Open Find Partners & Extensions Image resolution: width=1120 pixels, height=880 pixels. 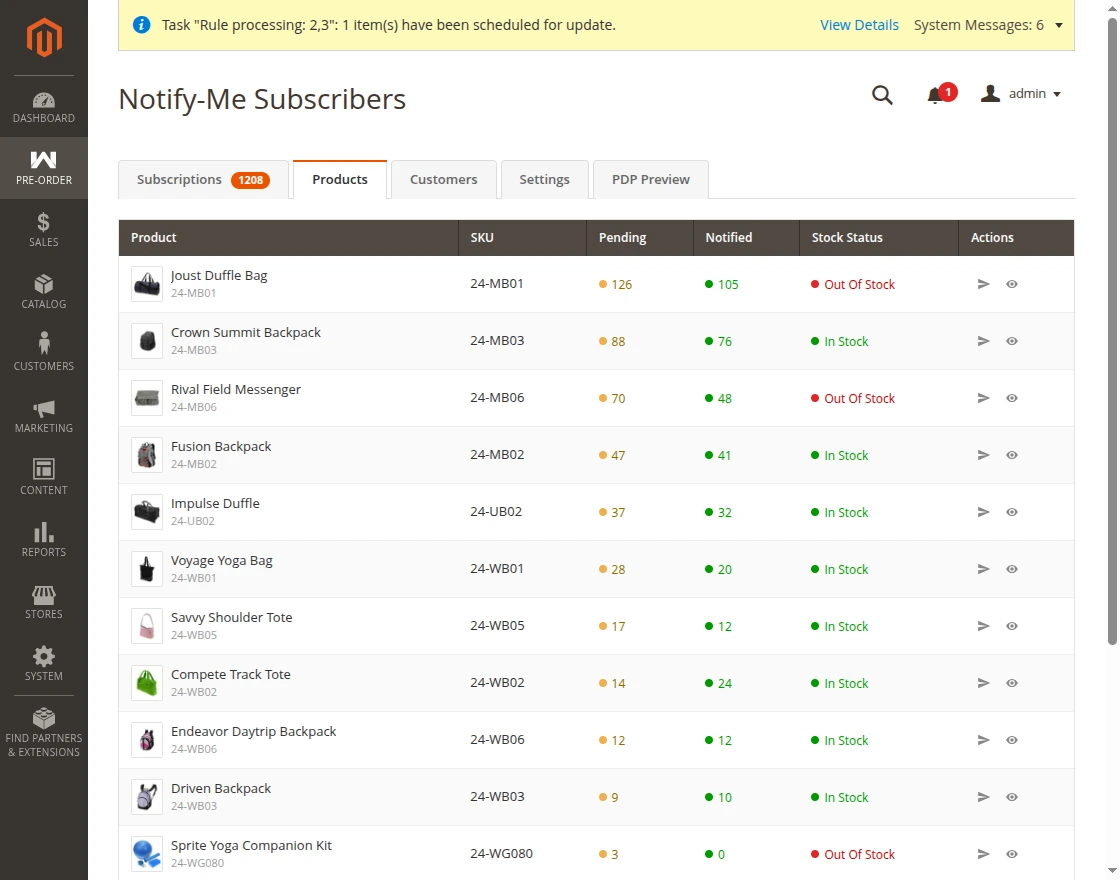pos(44,733)
